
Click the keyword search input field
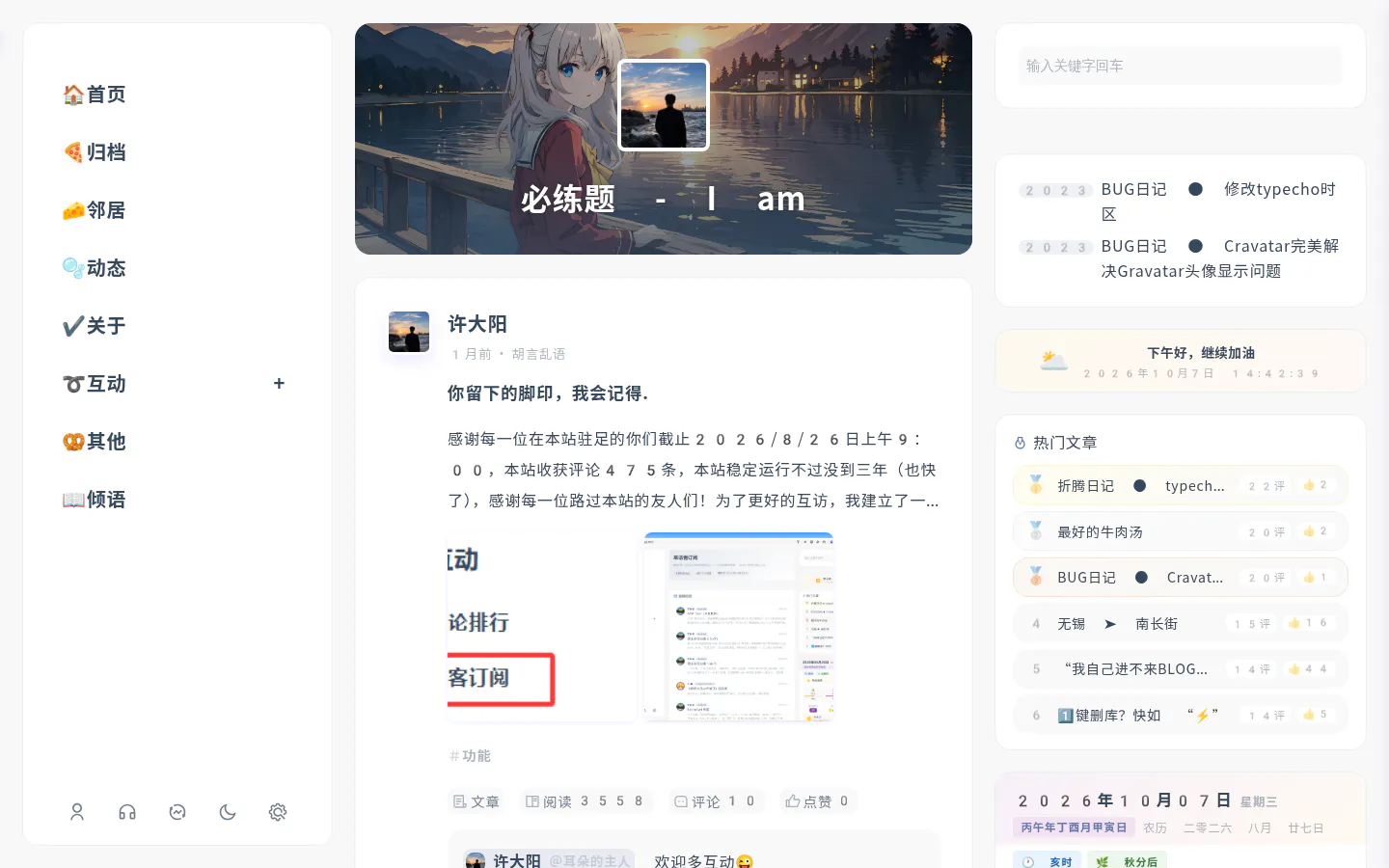click(1181, 66)
